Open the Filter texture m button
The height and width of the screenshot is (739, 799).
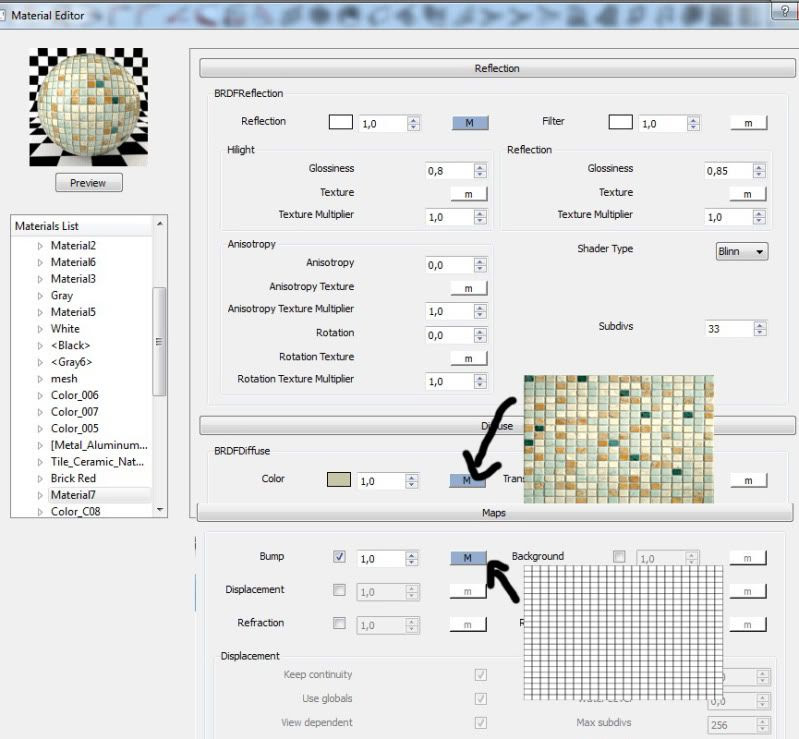click(x=748, y=123)
